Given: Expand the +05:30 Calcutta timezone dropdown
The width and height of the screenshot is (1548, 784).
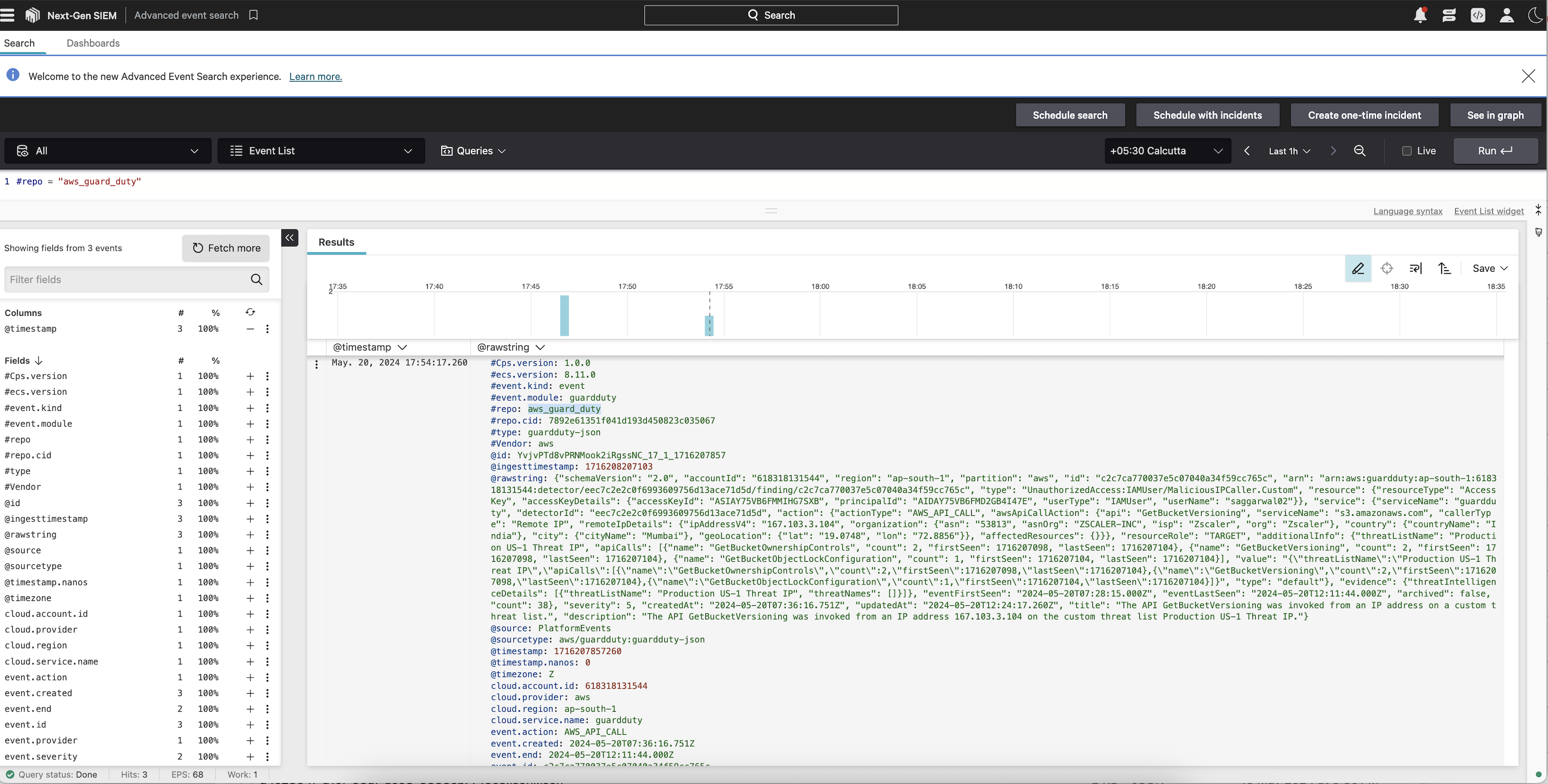Looking at the screenshot, I should pyautogui.click(x=1166, y=151).
